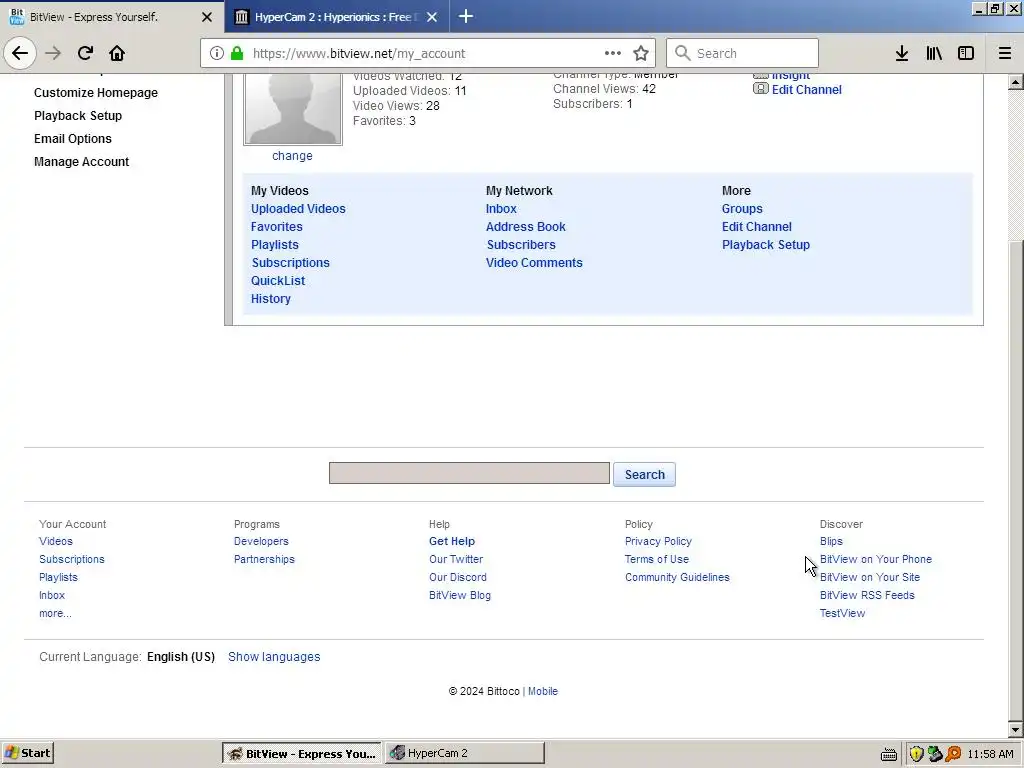Open the Mobile site link
1024x768 pixels.
[x=543, y=691]
